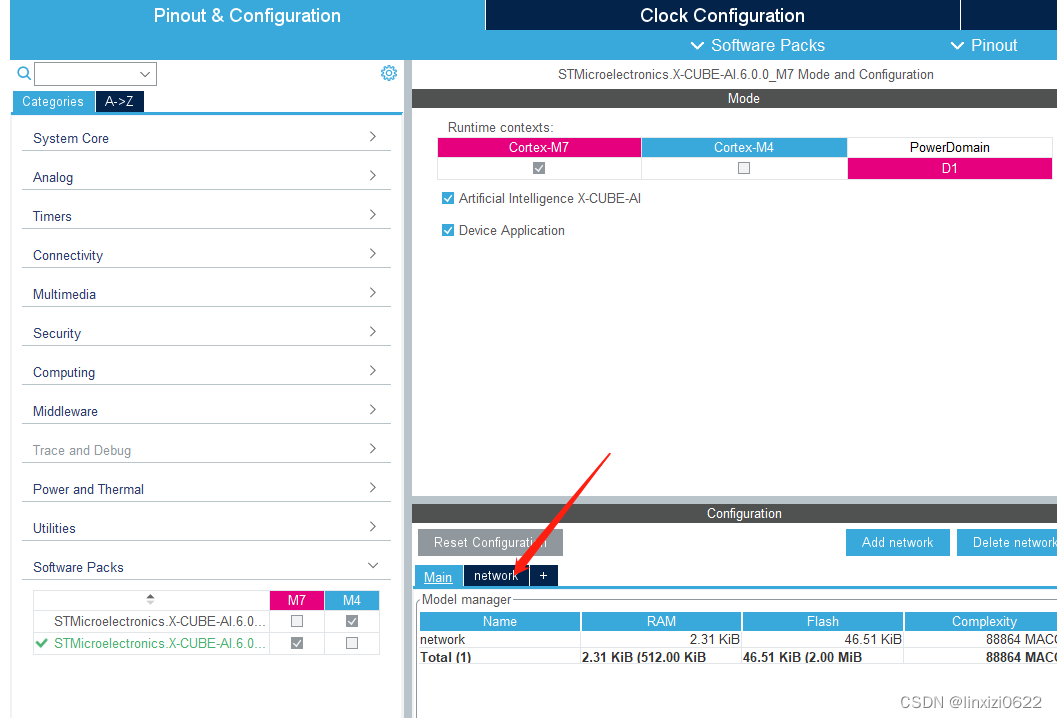This screenshot has width=1057, height=718.
Task: Expand the Security category
Action: tap(206, 333)
